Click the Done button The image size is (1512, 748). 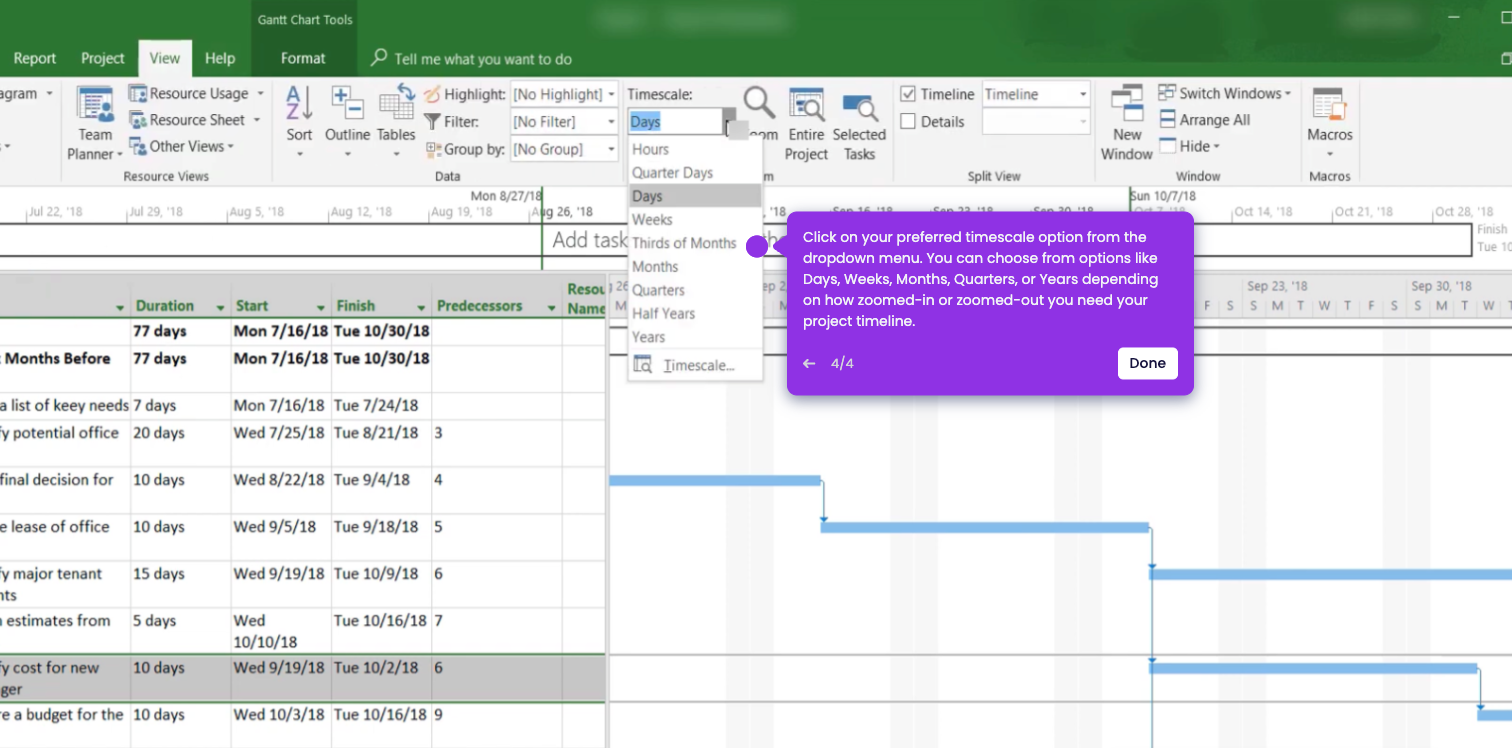[x=1147, y=364]
